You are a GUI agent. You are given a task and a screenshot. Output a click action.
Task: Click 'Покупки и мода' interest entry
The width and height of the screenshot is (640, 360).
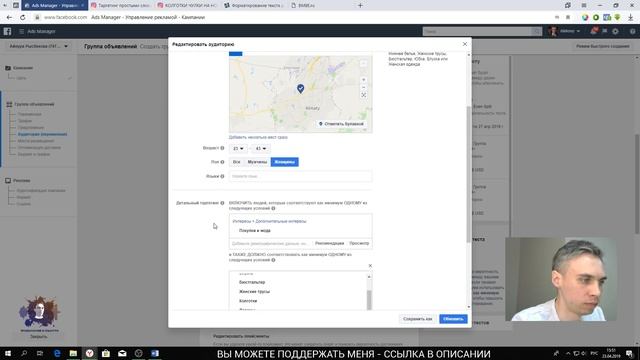click(255, 231)
